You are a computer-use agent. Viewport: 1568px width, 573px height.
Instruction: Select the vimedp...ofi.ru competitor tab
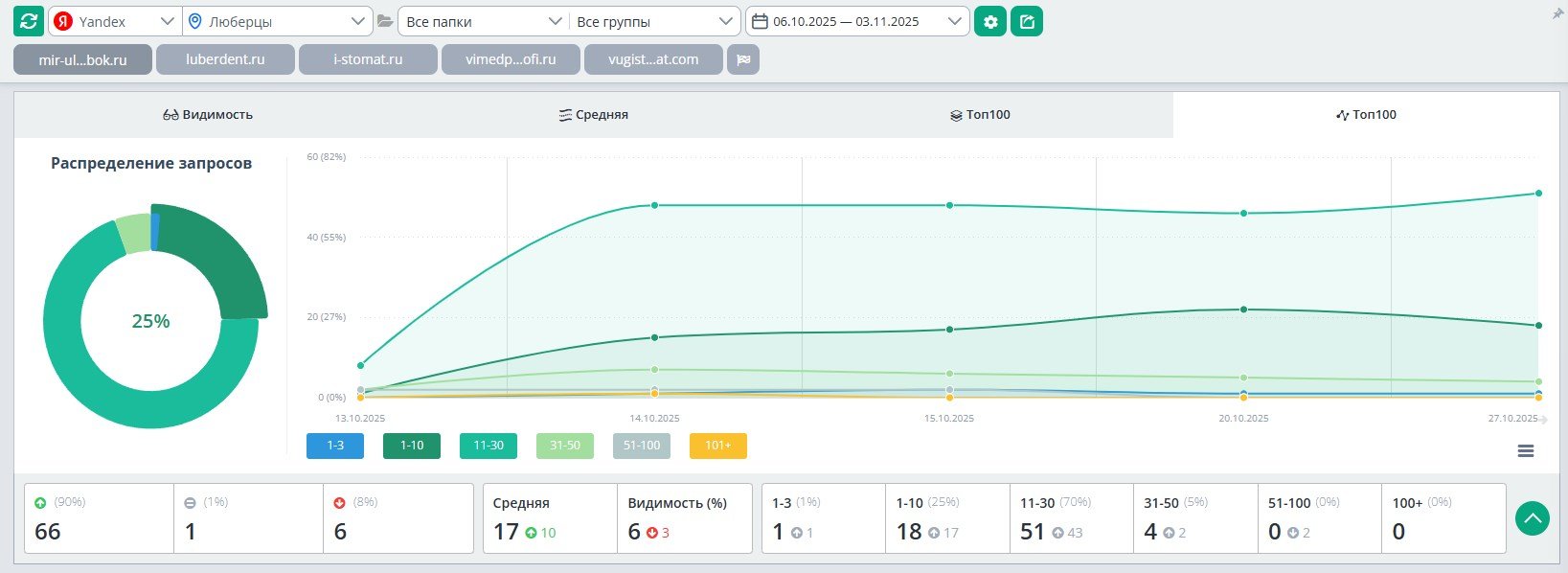tap(511, 59)
